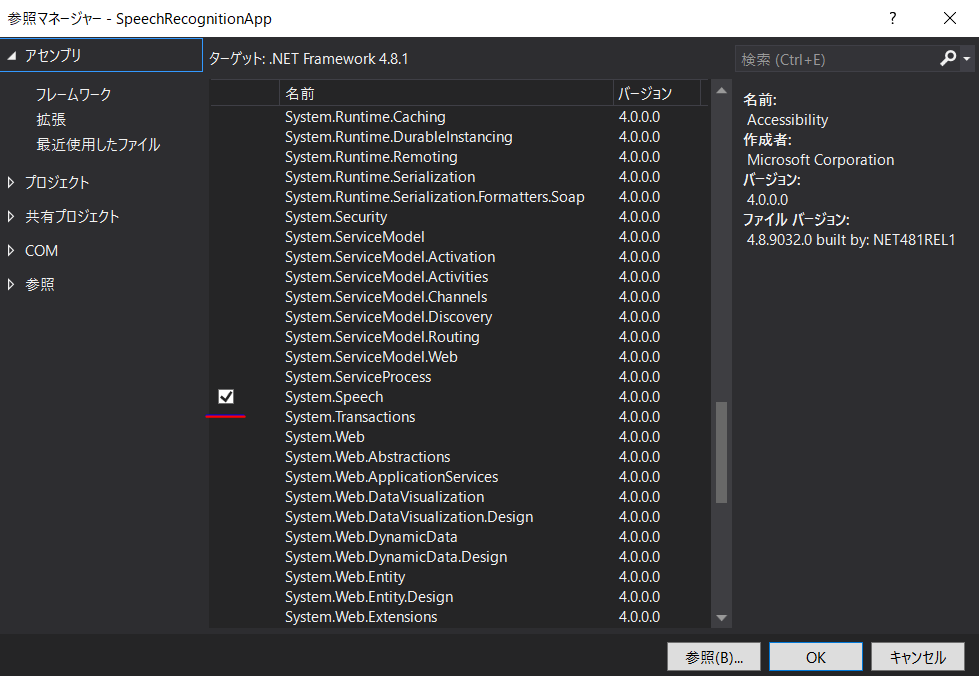This screenshot has height=676, width=979.
Task: Expand the COM section
Action: pos(12,250)
